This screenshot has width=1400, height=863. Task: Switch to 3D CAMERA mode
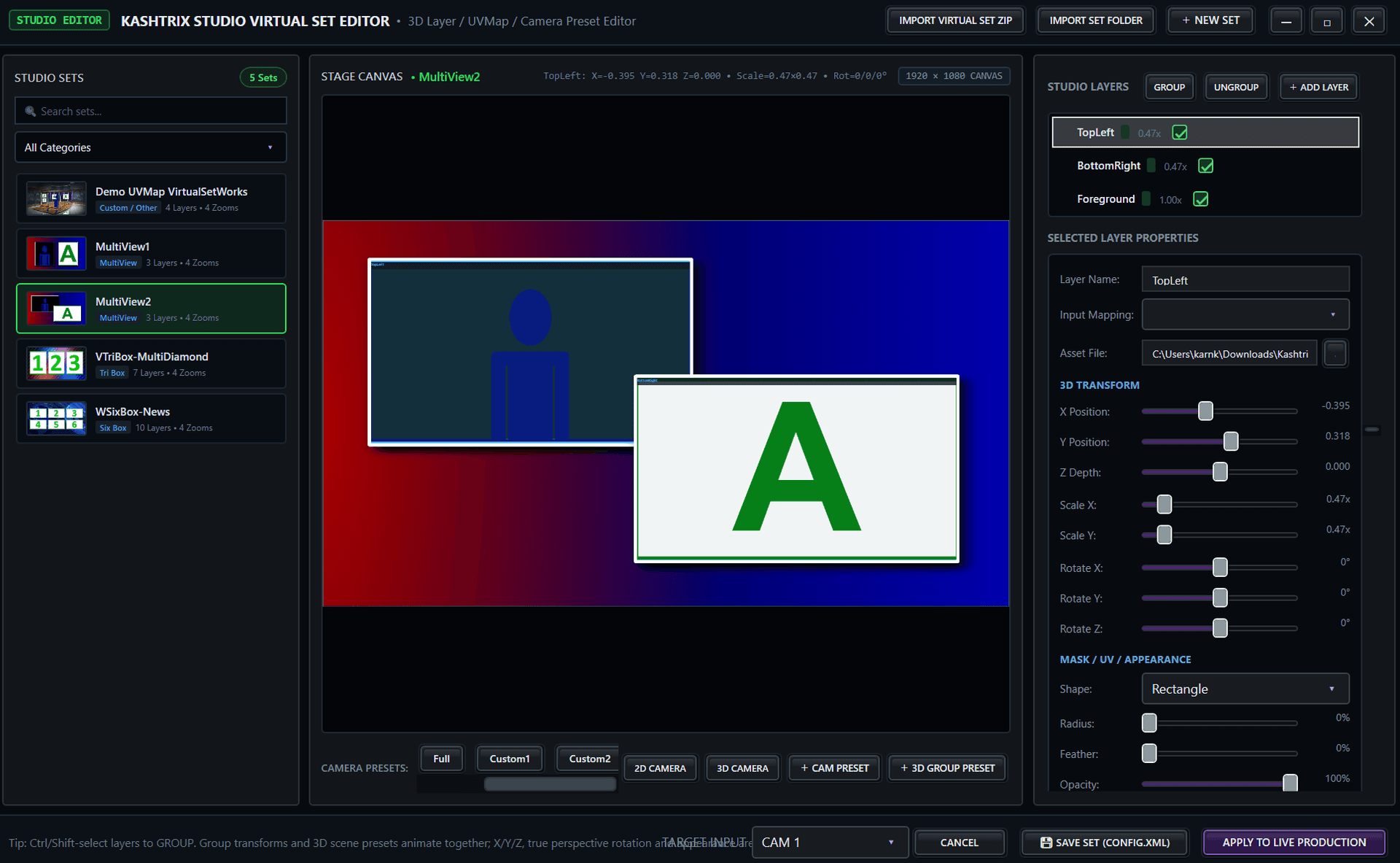coord(742,768)
